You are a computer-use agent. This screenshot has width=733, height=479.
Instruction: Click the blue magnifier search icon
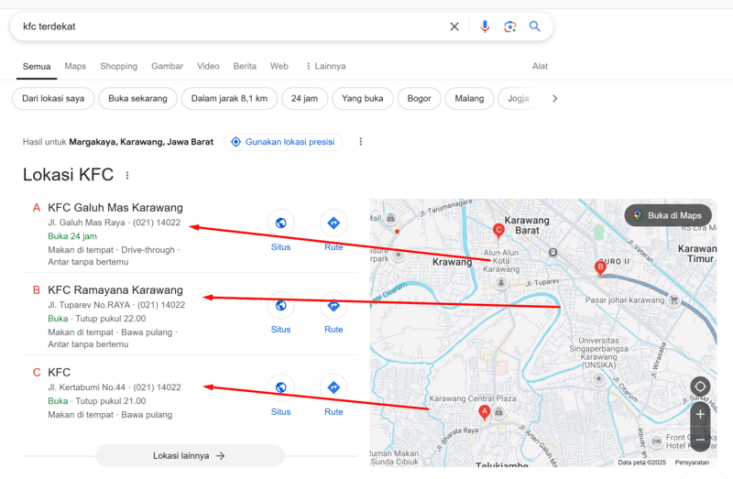(x=534, y=26)
